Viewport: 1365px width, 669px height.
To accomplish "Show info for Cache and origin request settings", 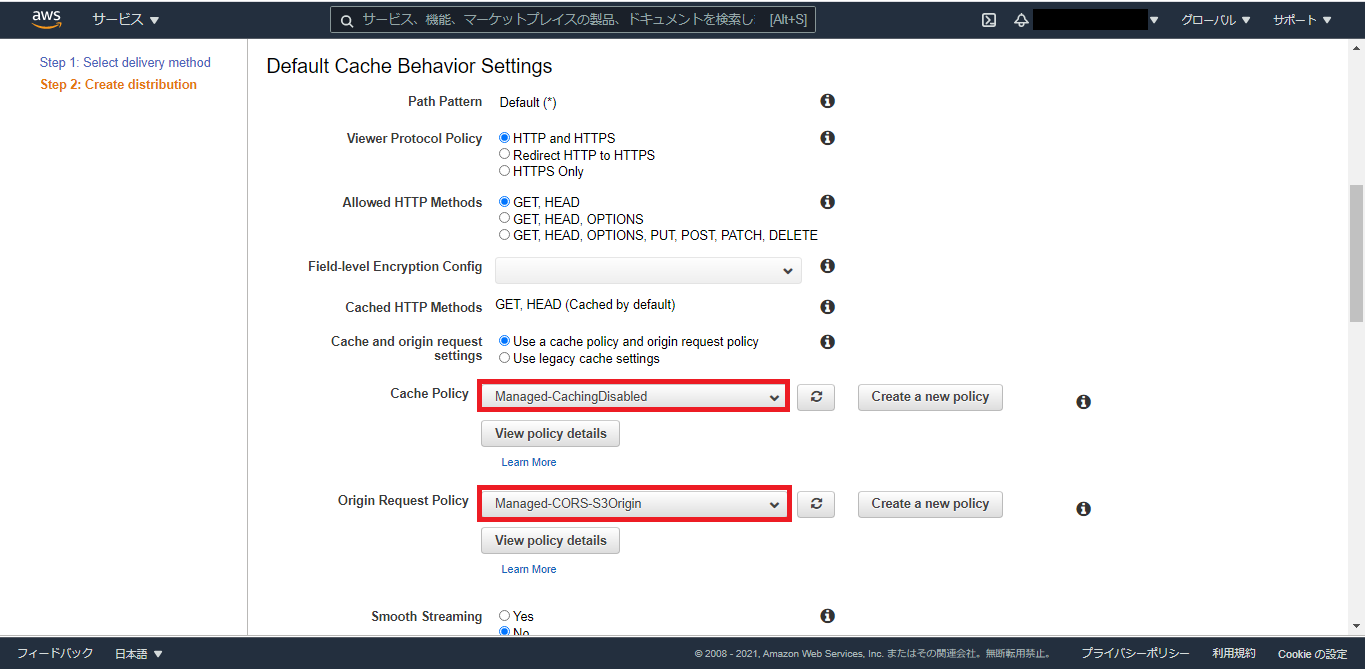I will point(827,342).
